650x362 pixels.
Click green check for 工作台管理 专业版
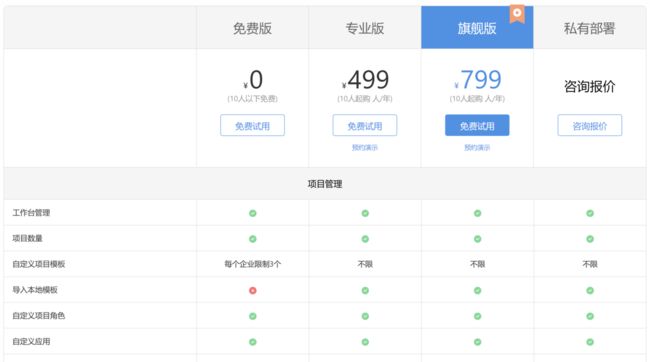pos(365,213)
